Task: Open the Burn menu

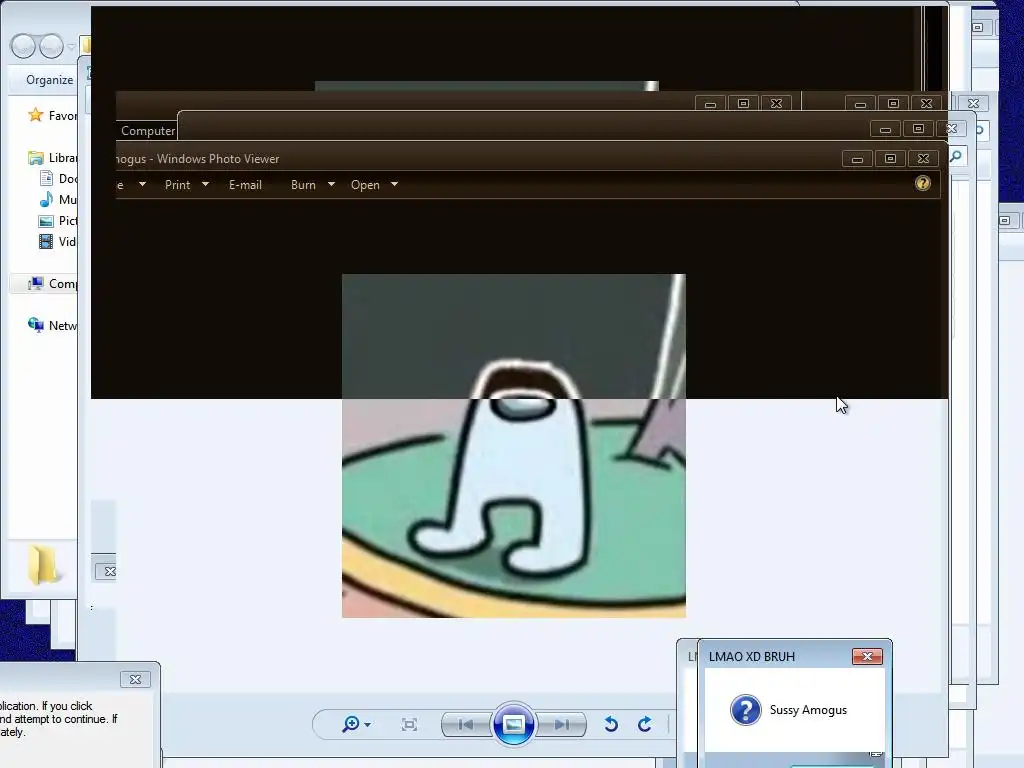Action: 303,185
